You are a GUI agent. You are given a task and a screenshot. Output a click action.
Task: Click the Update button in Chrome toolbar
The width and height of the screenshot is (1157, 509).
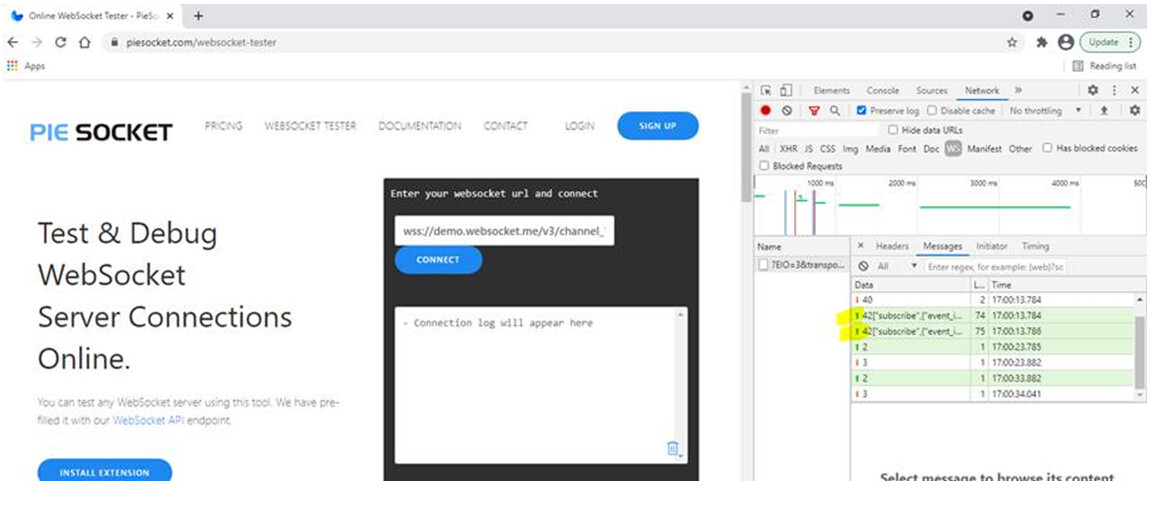tap(1111, 42)
